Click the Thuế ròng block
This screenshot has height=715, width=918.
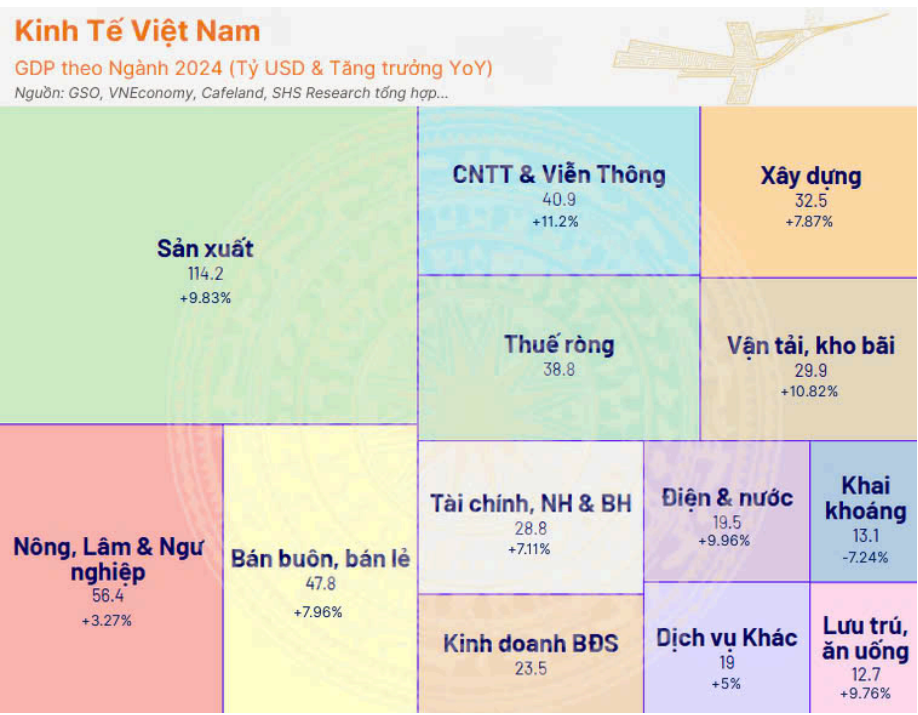(x=559, y=357)
